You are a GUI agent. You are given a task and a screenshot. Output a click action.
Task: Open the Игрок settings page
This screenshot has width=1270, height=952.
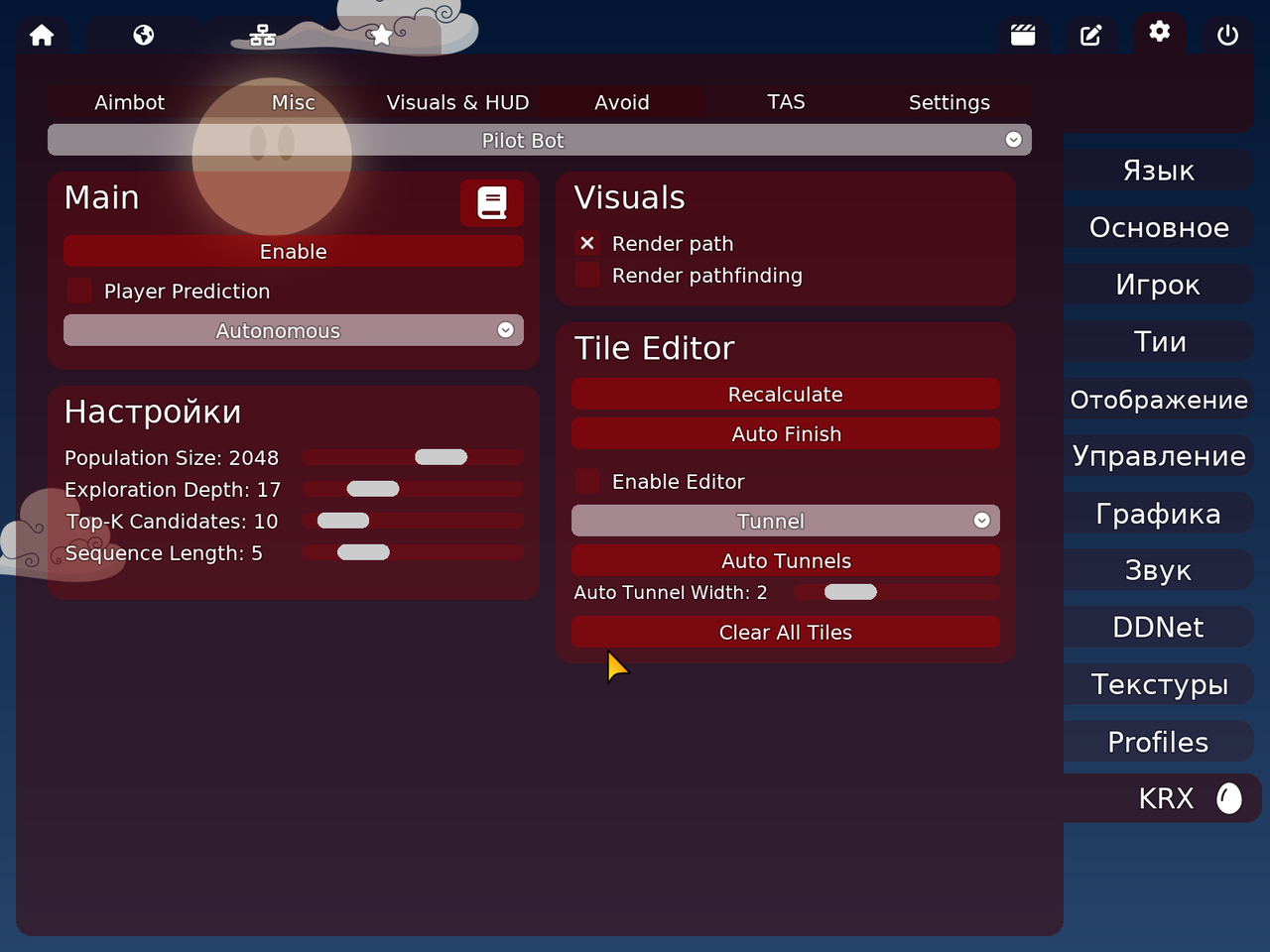click(1159, 285)
